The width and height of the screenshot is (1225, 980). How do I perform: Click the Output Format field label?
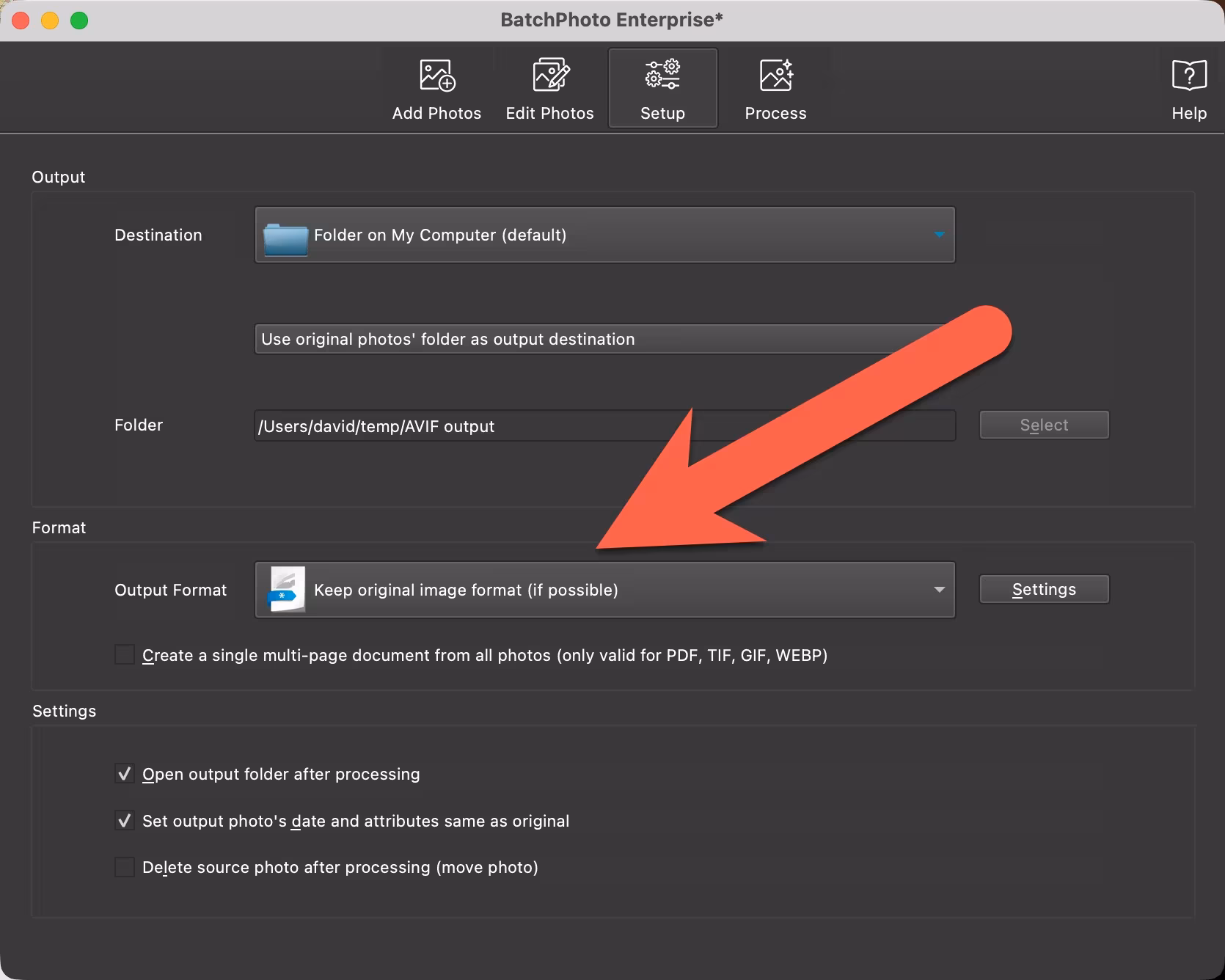[x=170, y=590]
